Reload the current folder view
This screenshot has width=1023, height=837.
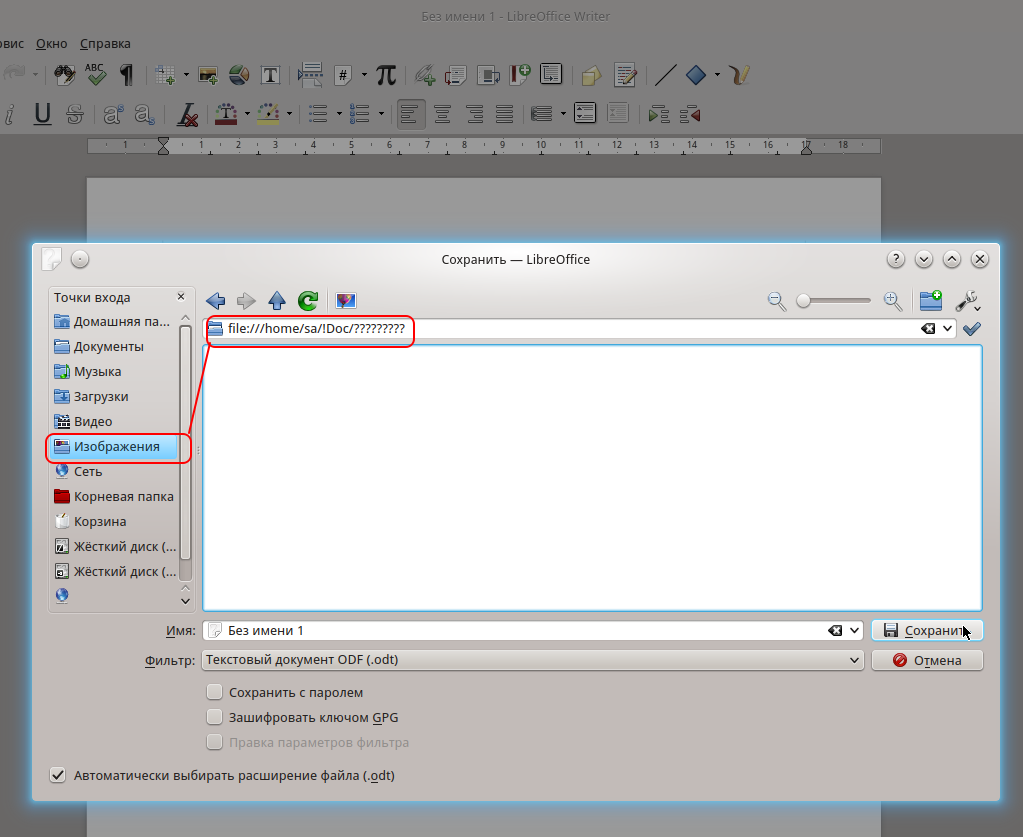[x=308, y=301]
